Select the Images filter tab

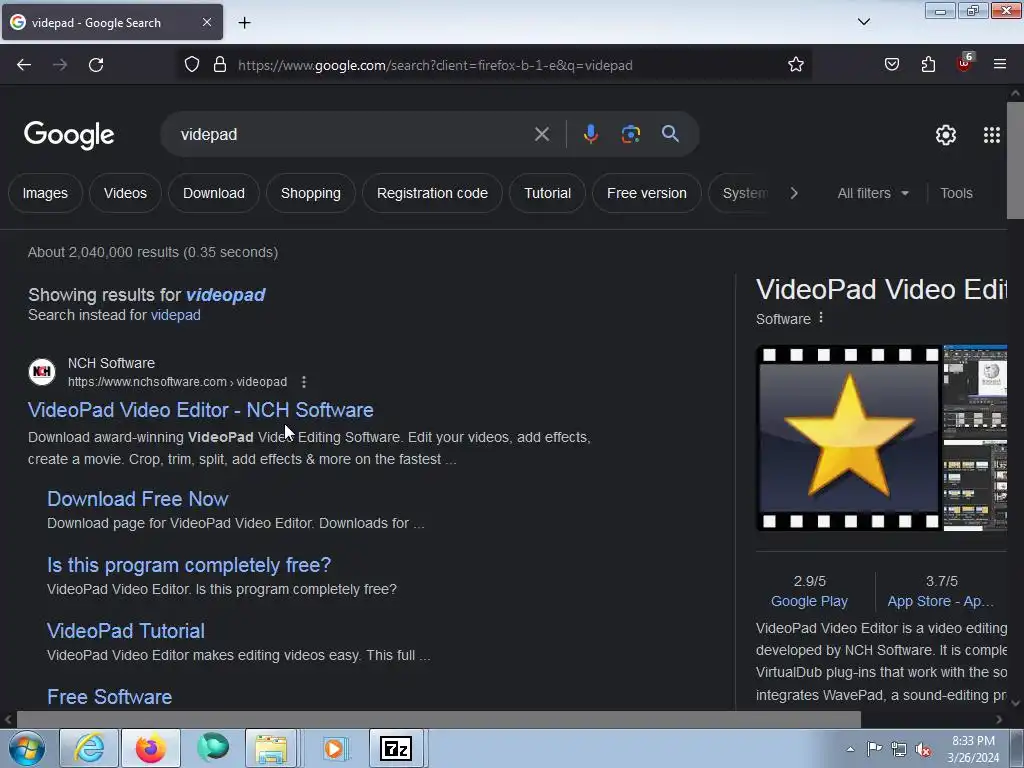coord(45,193)
